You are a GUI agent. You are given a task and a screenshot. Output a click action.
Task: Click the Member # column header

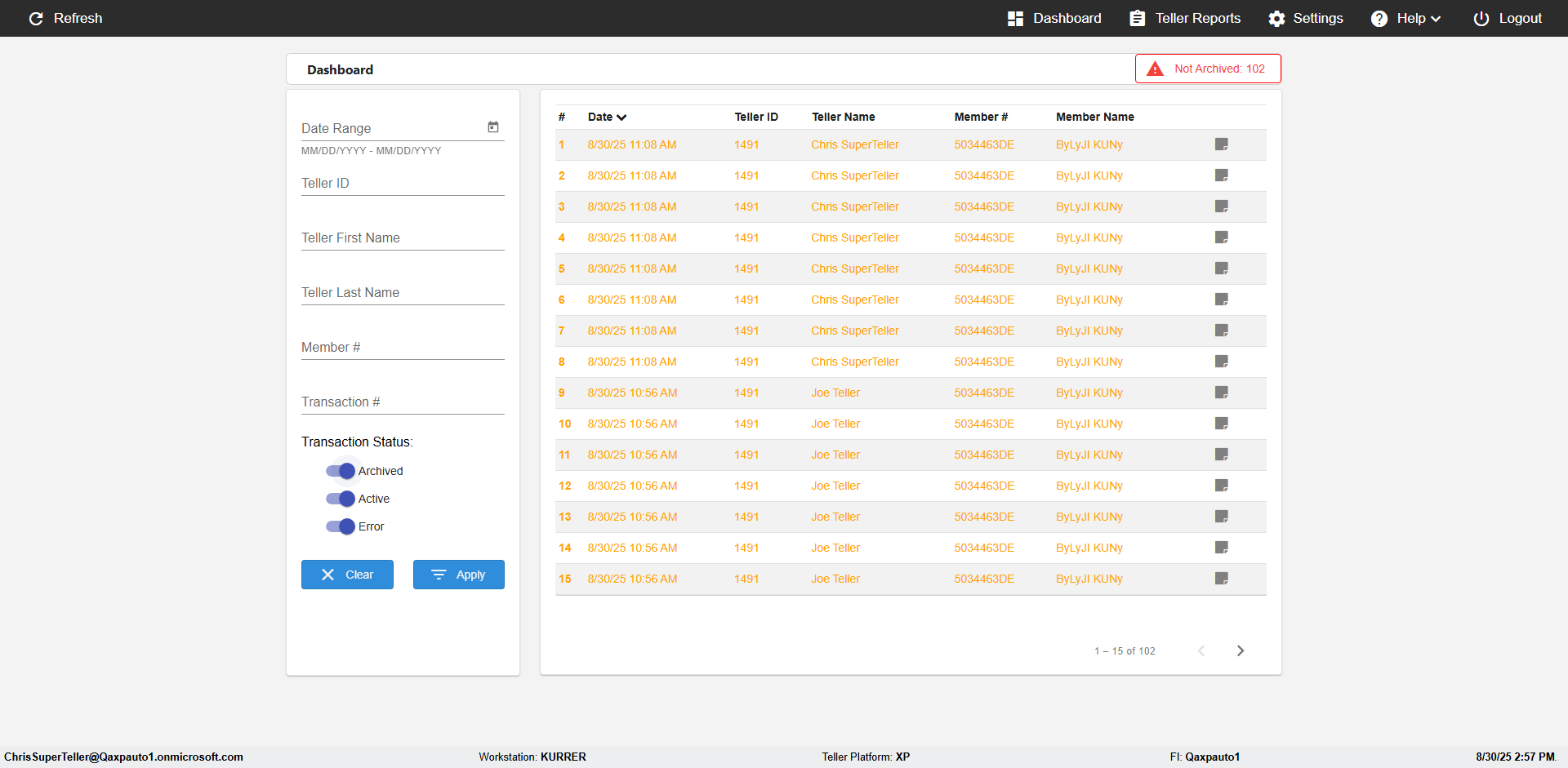(981, 117)
